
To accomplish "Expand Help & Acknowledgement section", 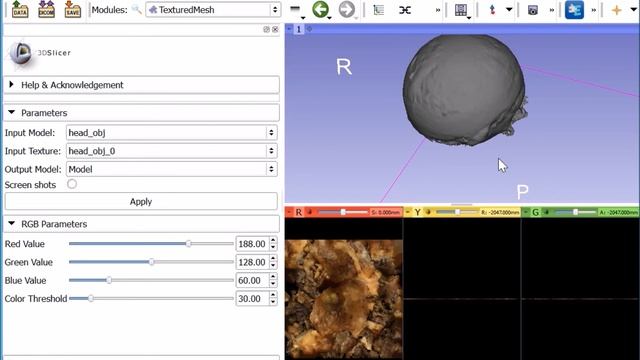I will (141, 85).
